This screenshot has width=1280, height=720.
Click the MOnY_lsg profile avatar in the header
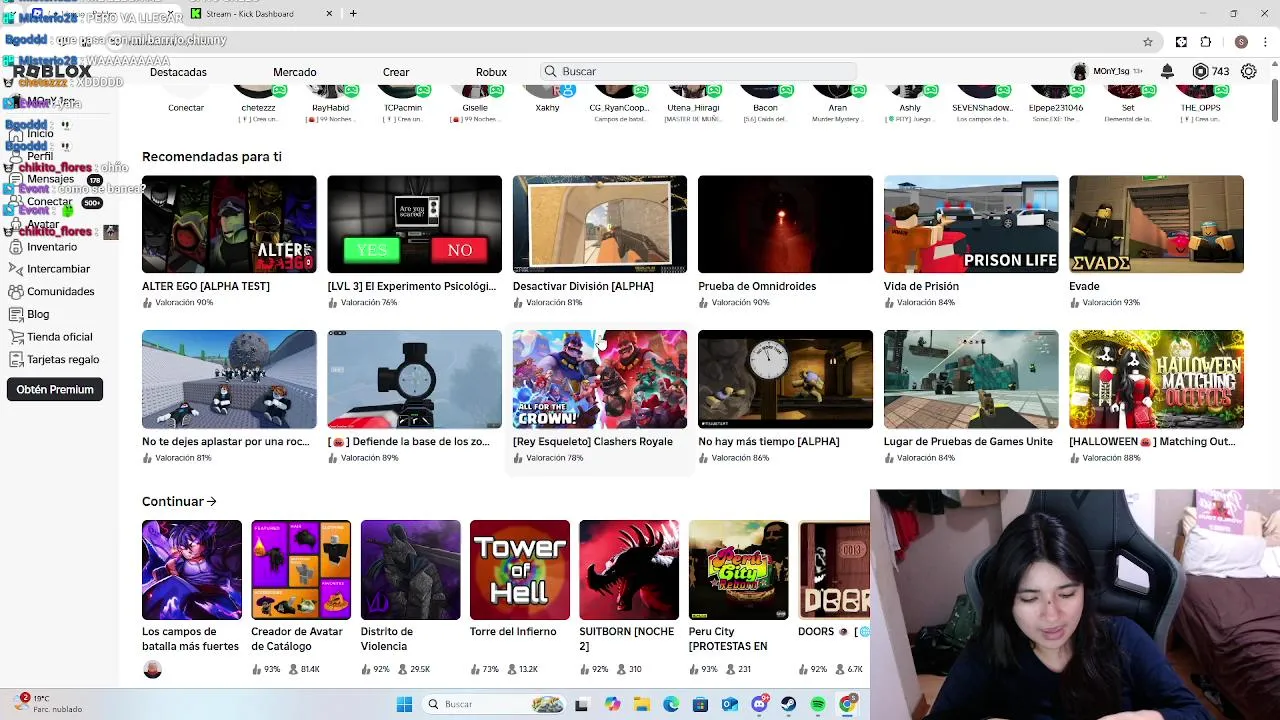tap(1079, 71)
